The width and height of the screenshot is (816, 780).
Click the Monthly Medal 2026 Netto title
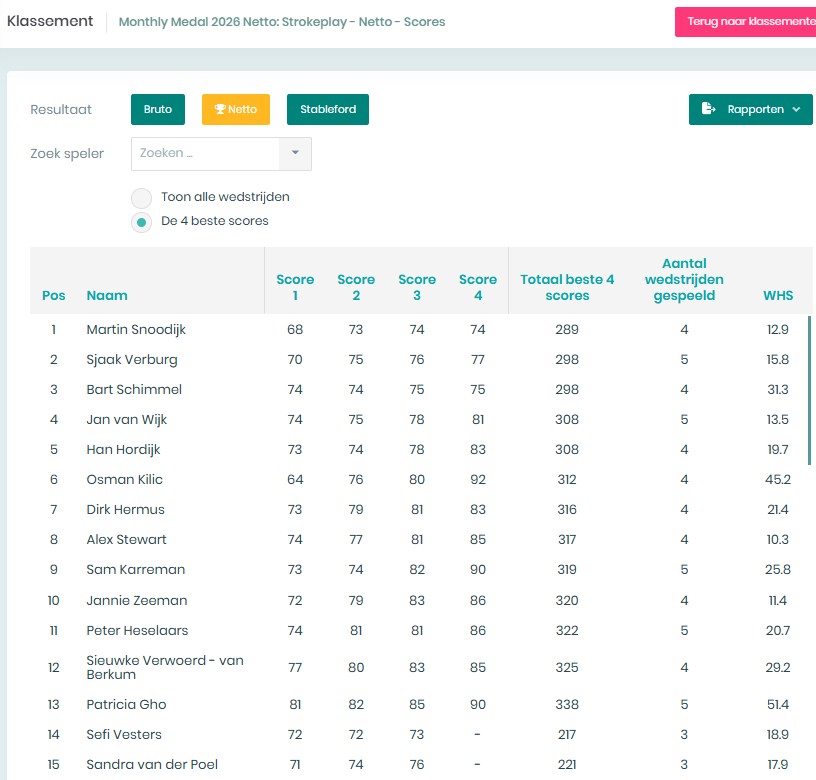pos(282,22)
